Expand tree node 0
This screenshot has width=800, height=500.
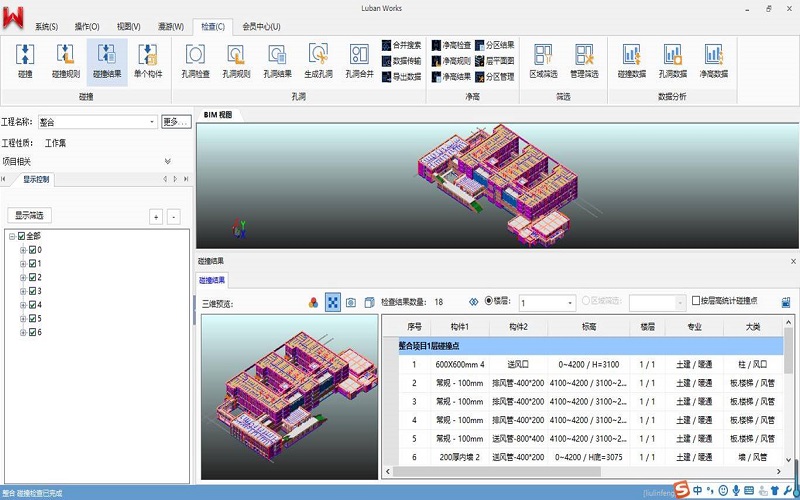[23, 250]
